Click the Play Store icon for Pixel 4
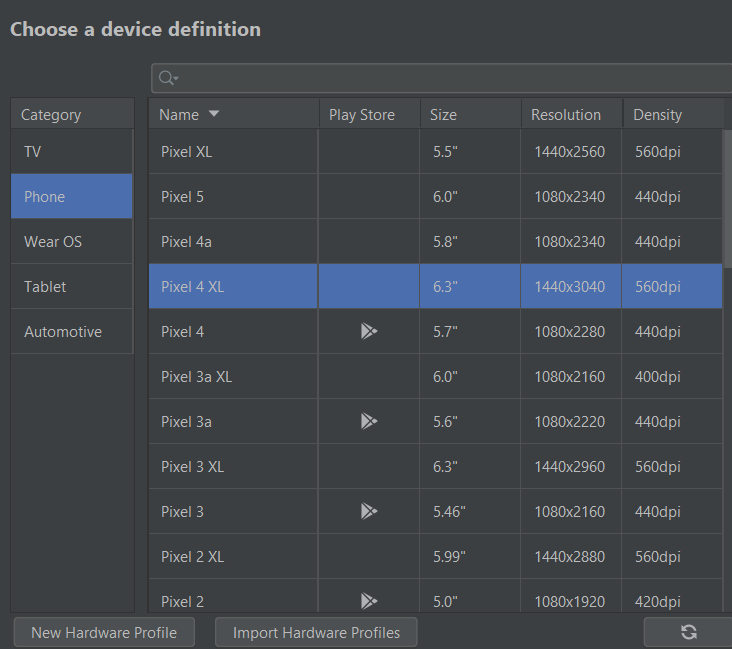This screenshot has width=732, height=649. 369,331
